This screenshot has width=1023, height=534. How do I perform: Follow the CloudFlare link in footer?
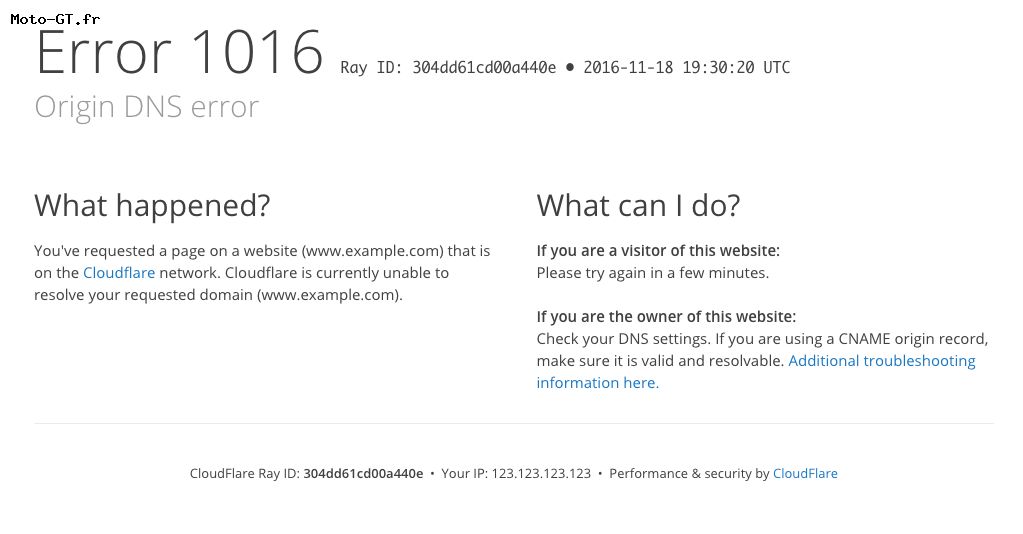(805, 473)
